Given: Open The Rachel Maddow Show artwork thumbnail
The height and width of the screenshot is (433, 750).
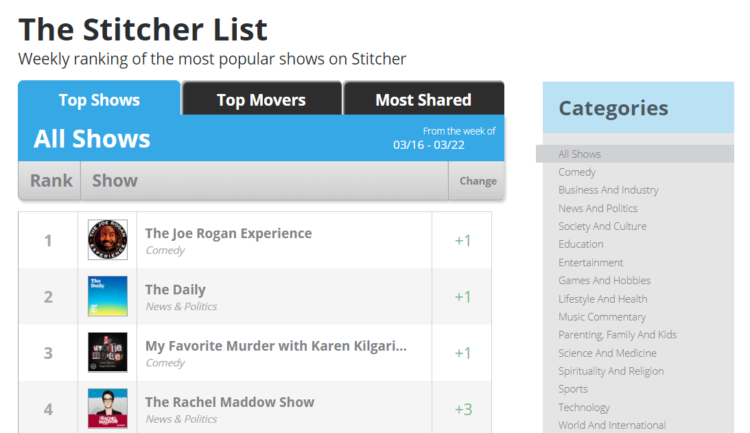Looking at the screenshot, I should [x=108, y=408].
